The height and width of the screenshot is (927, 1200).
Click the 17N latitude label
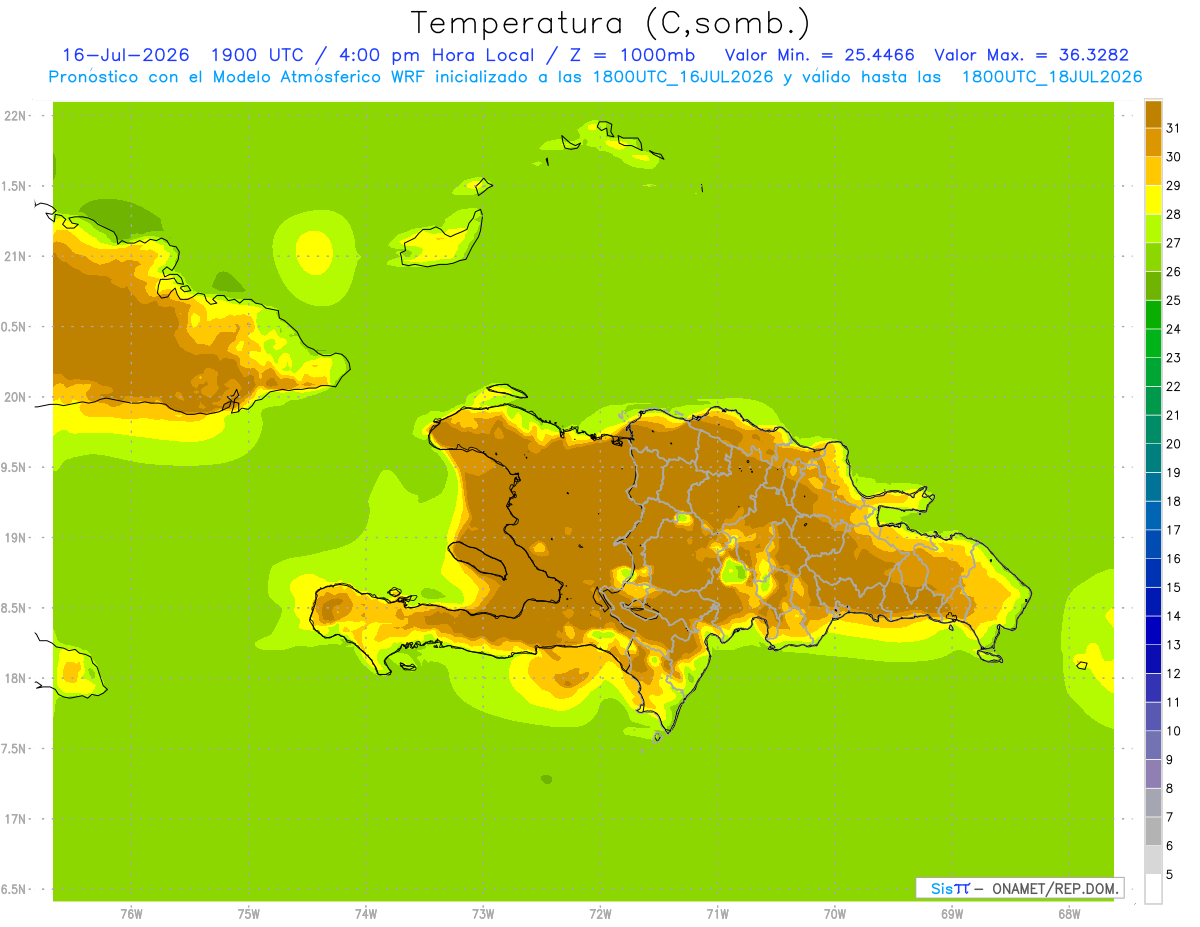pyautogui.click(x=15, y=819)
